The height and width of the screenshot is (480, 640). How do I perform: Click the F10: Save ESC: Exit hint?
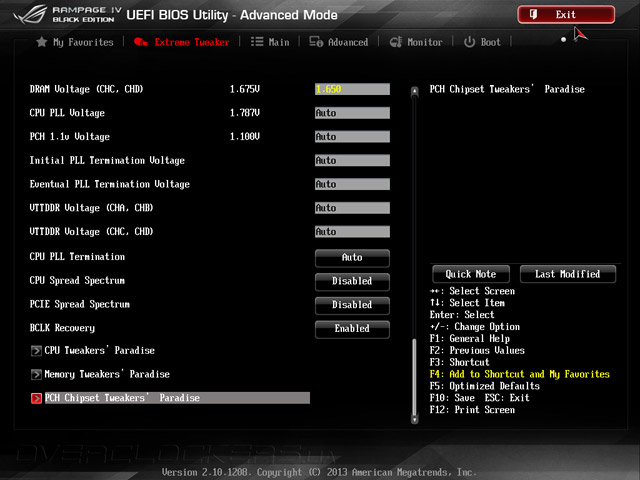480,398
